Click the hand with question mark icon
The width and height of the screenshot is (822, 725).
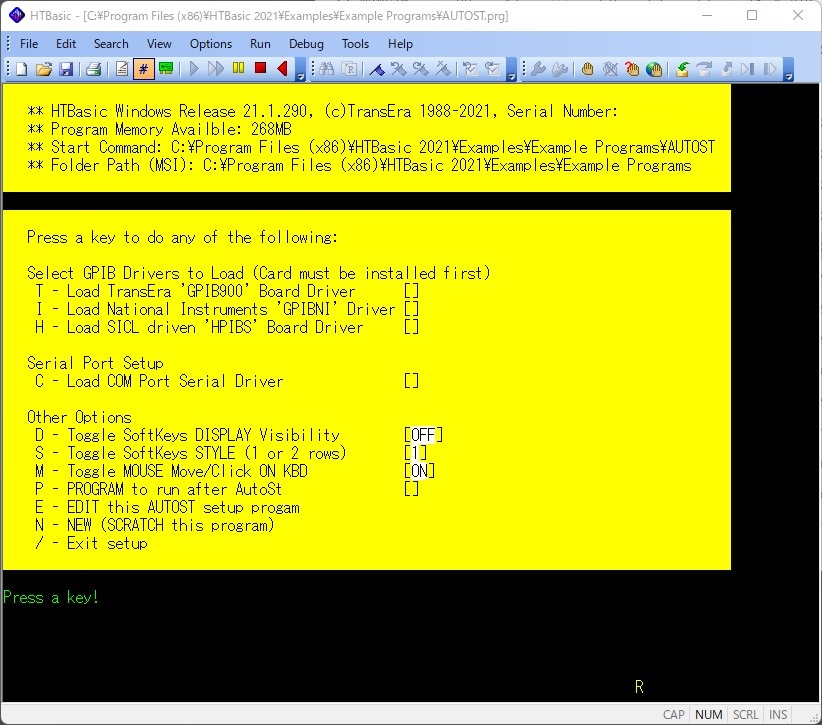click(632, 69)
